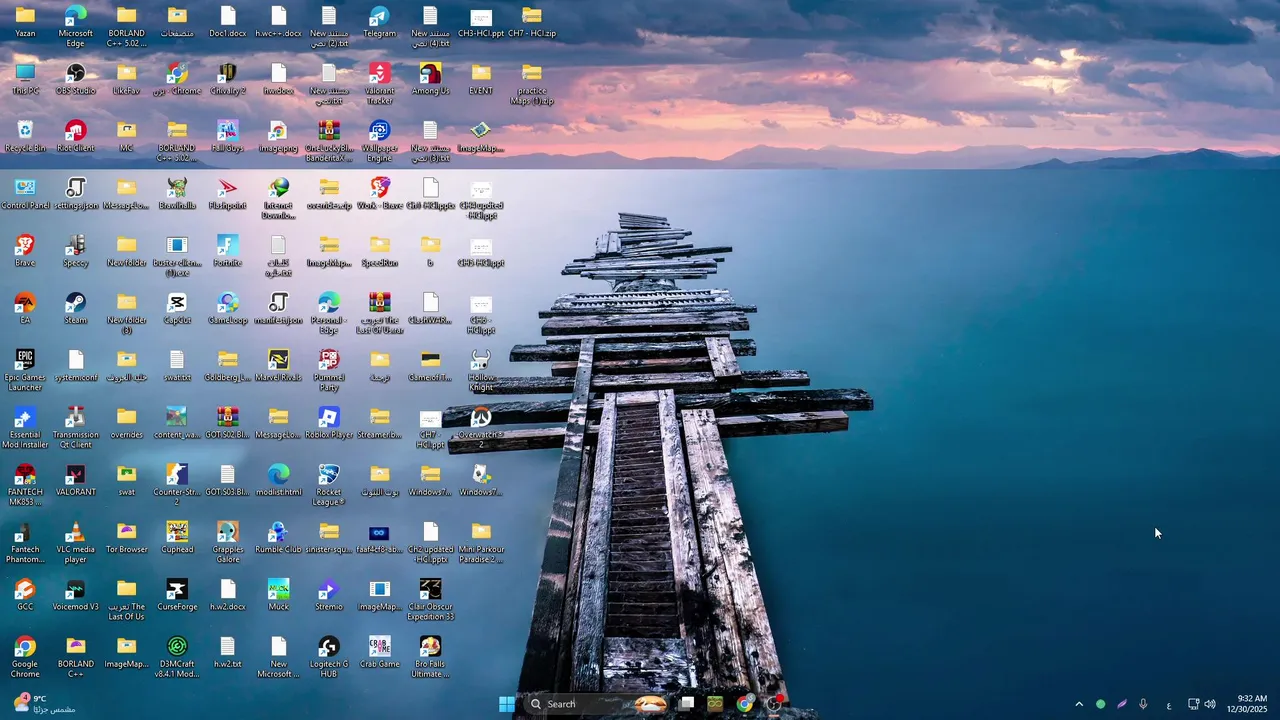Select the Counter-Strike 2 shortcut
This screenshot has width=1280, height=720.
tap(177, 484)
